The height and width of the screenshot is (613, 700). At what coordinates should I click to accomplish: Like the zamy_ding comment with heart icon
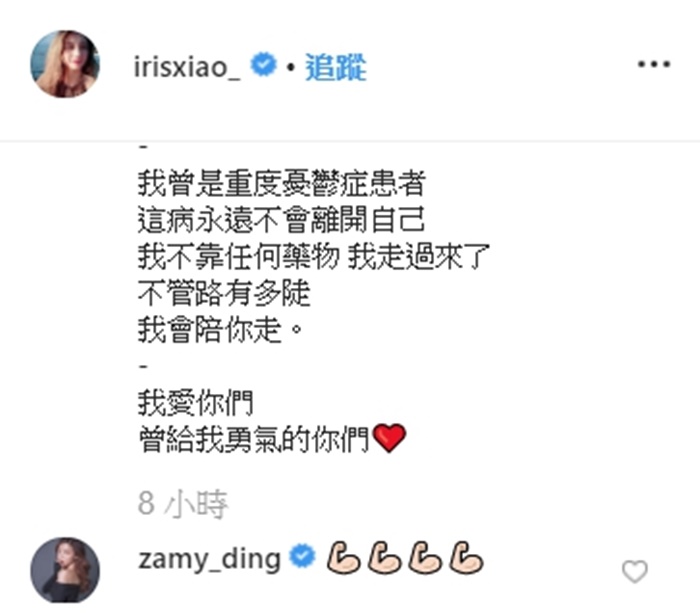pyautogui.click(x=634, y=571)
